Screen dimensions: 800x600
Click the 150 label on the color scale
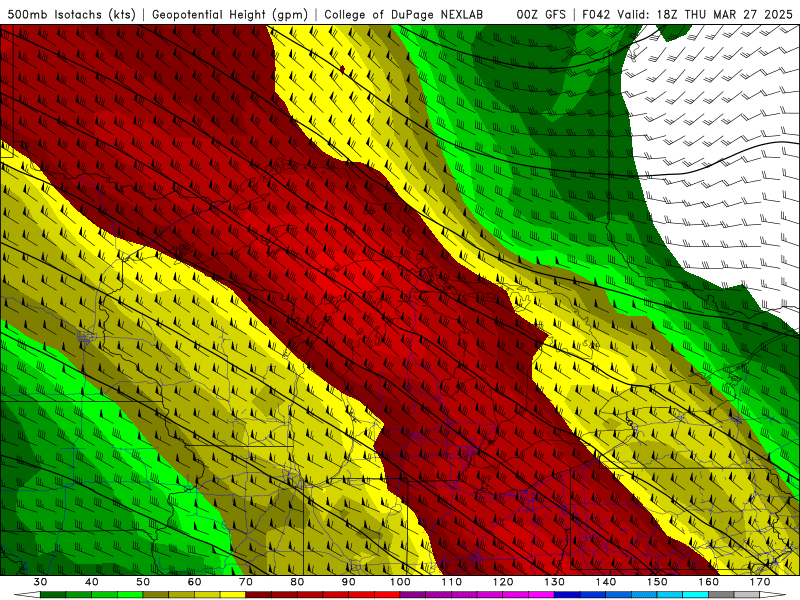pos(657,582)
